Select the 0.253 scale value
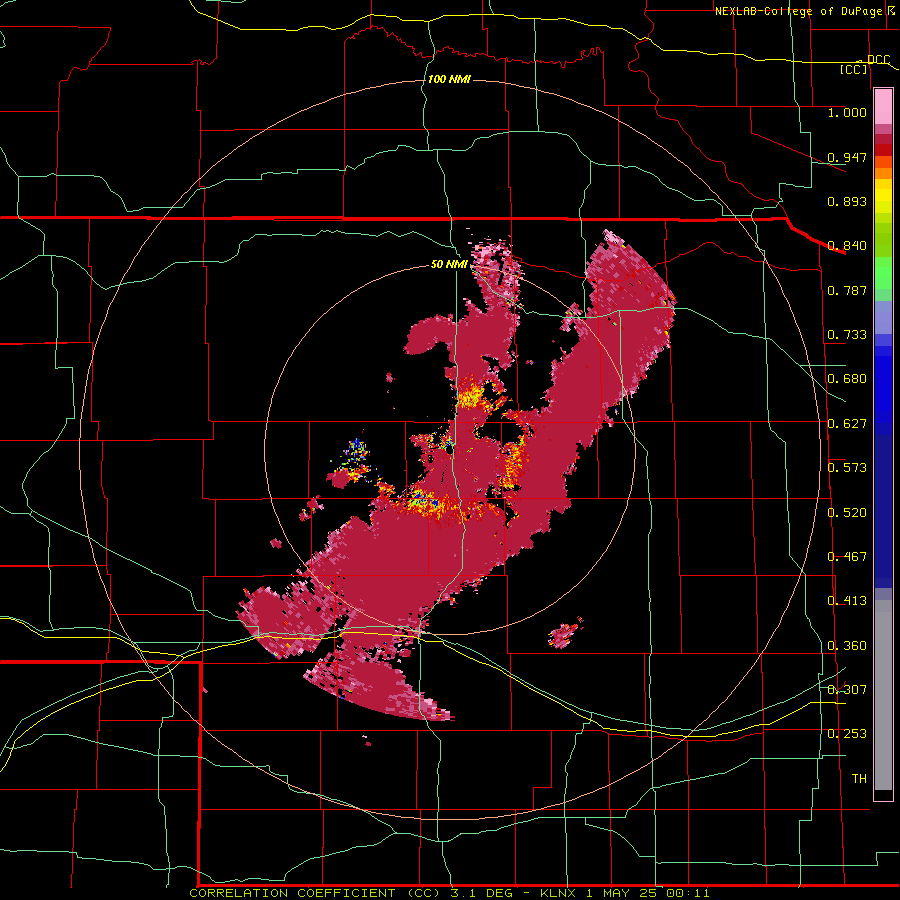 (x=847, y=734)
